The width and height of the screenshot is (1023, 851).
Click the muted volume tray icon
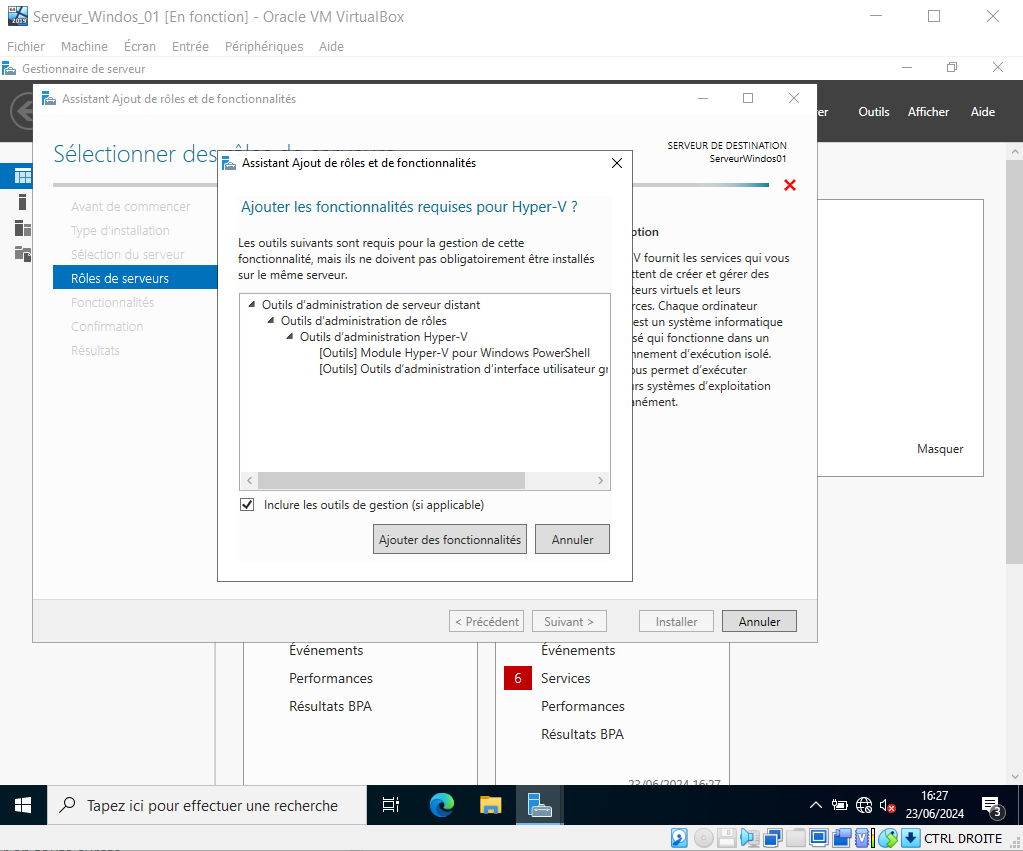coord(888,806)
